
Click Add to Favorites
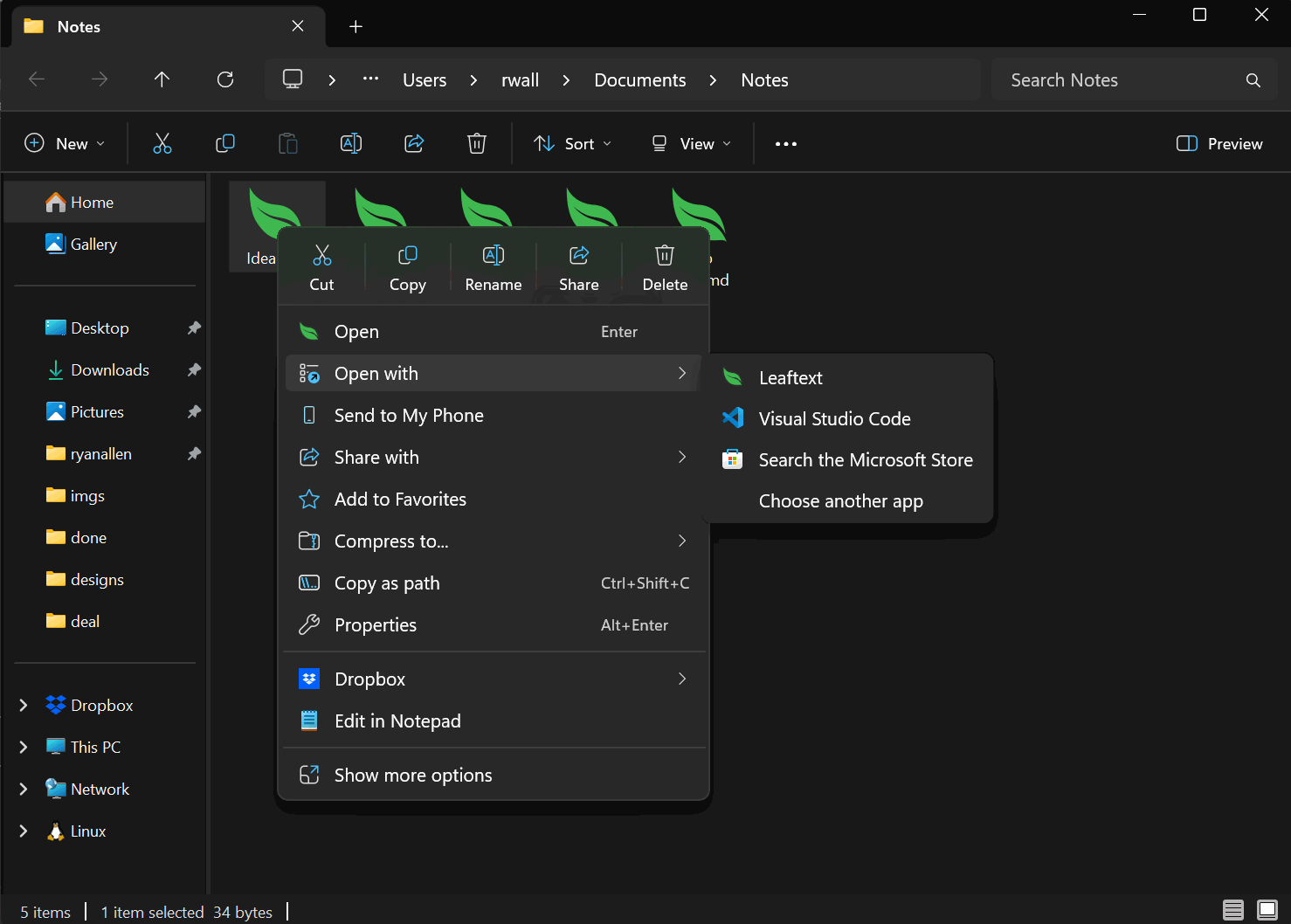494,500
